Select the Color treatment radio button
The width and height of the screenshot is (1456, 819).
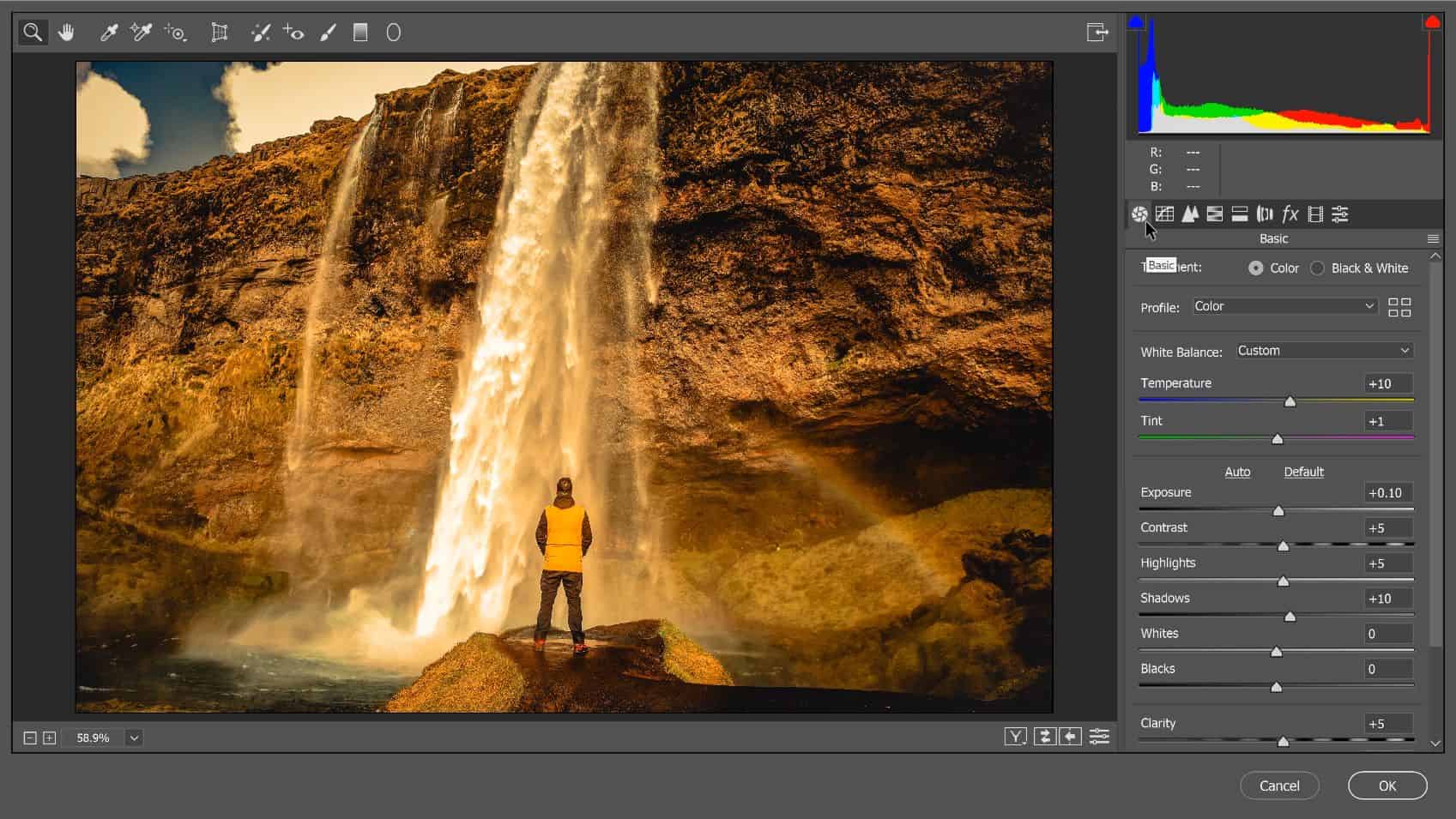[1256, 268]
